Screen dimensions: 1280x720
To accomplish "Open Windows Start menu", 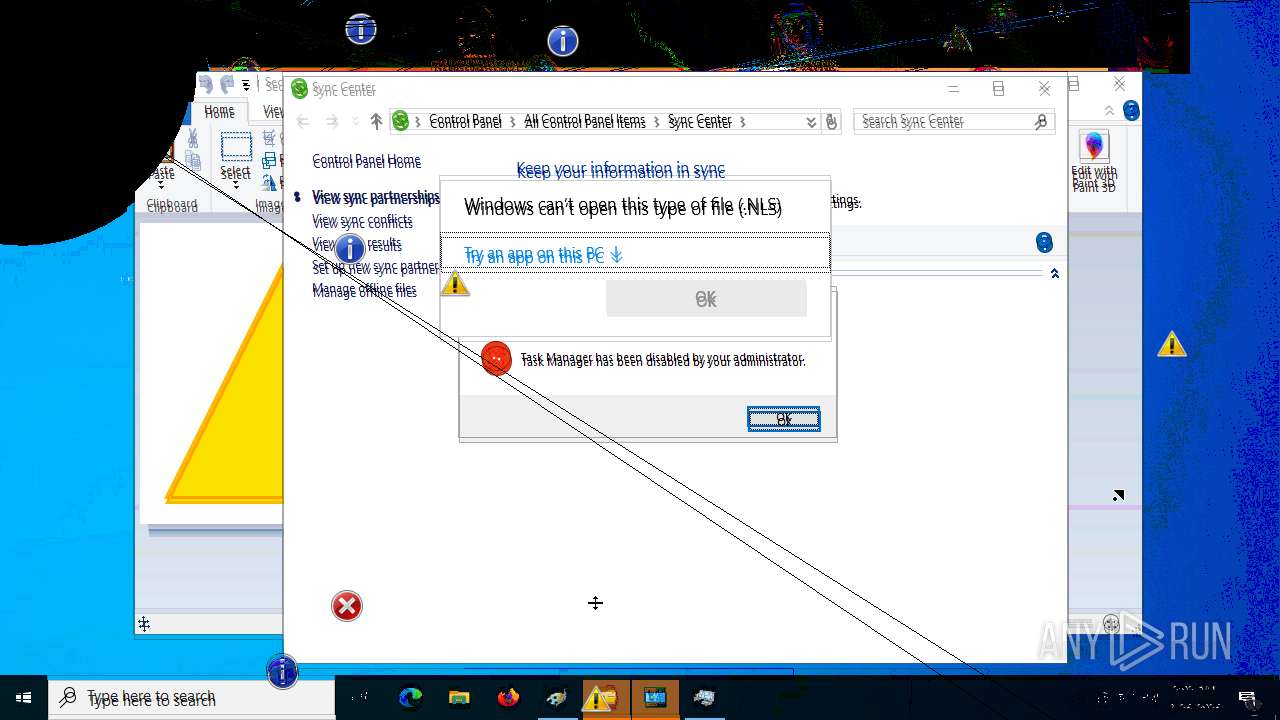I will click(x=24, y=698).
